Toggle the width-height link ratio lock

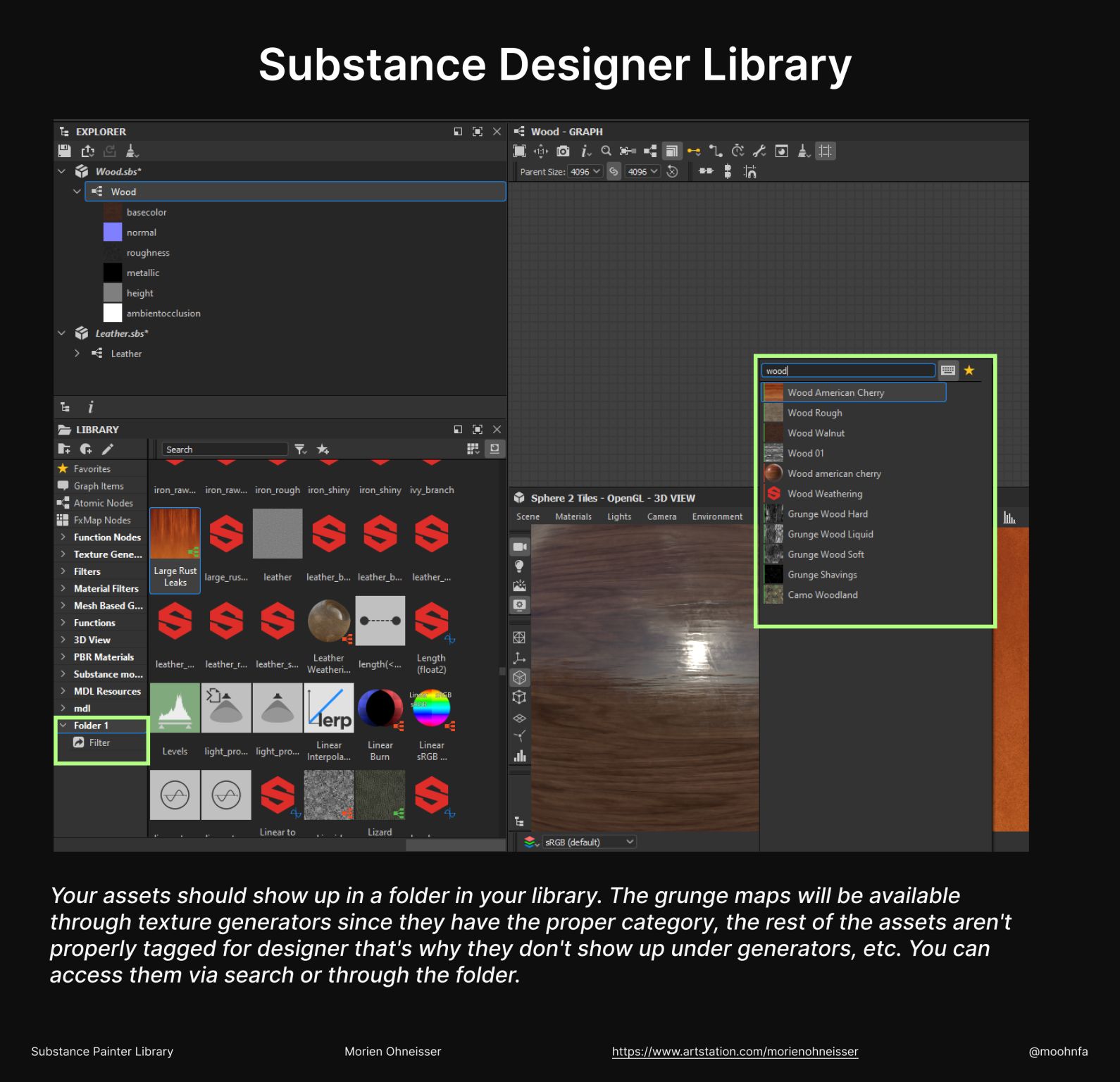coord(614,171)
